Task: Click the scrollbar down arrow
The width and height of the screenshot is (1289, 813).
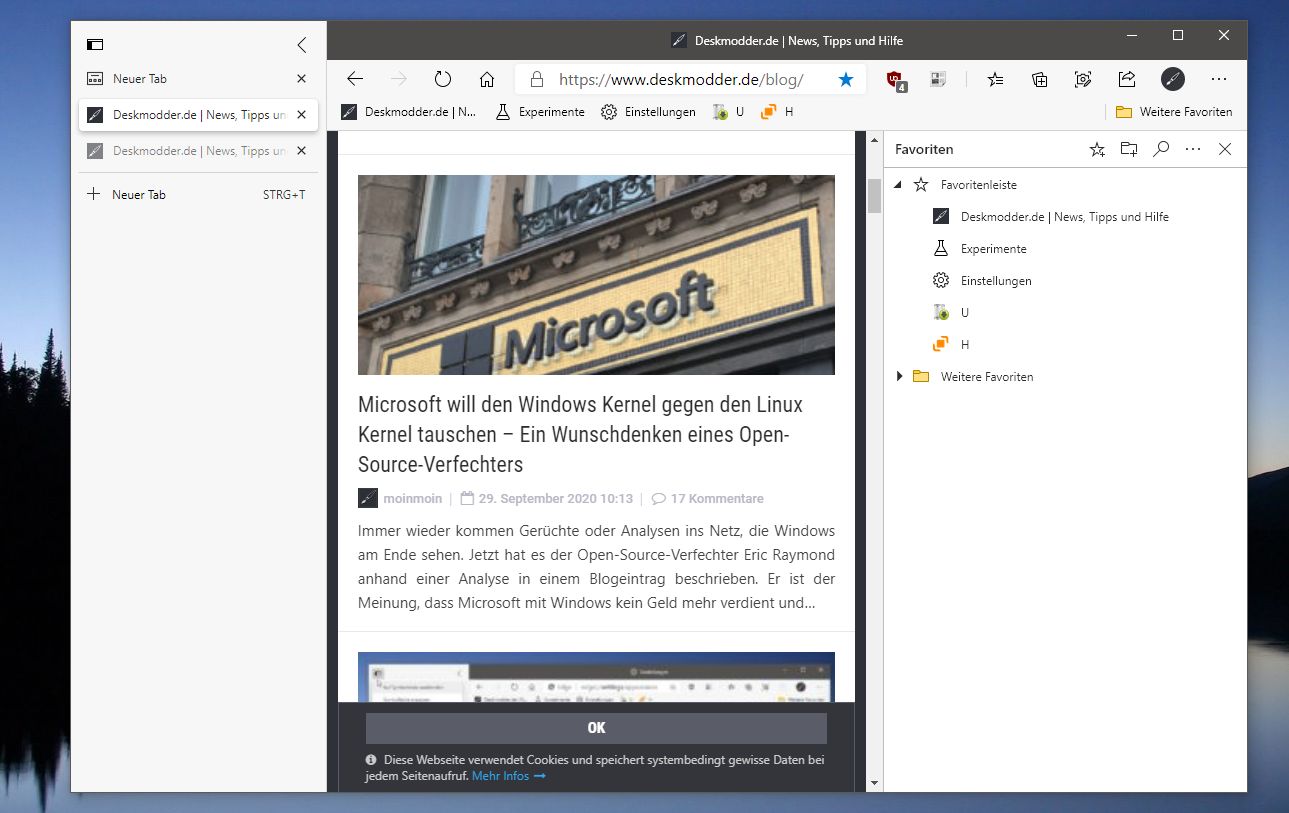Action: pyautogui.click(x=874, y=784)
